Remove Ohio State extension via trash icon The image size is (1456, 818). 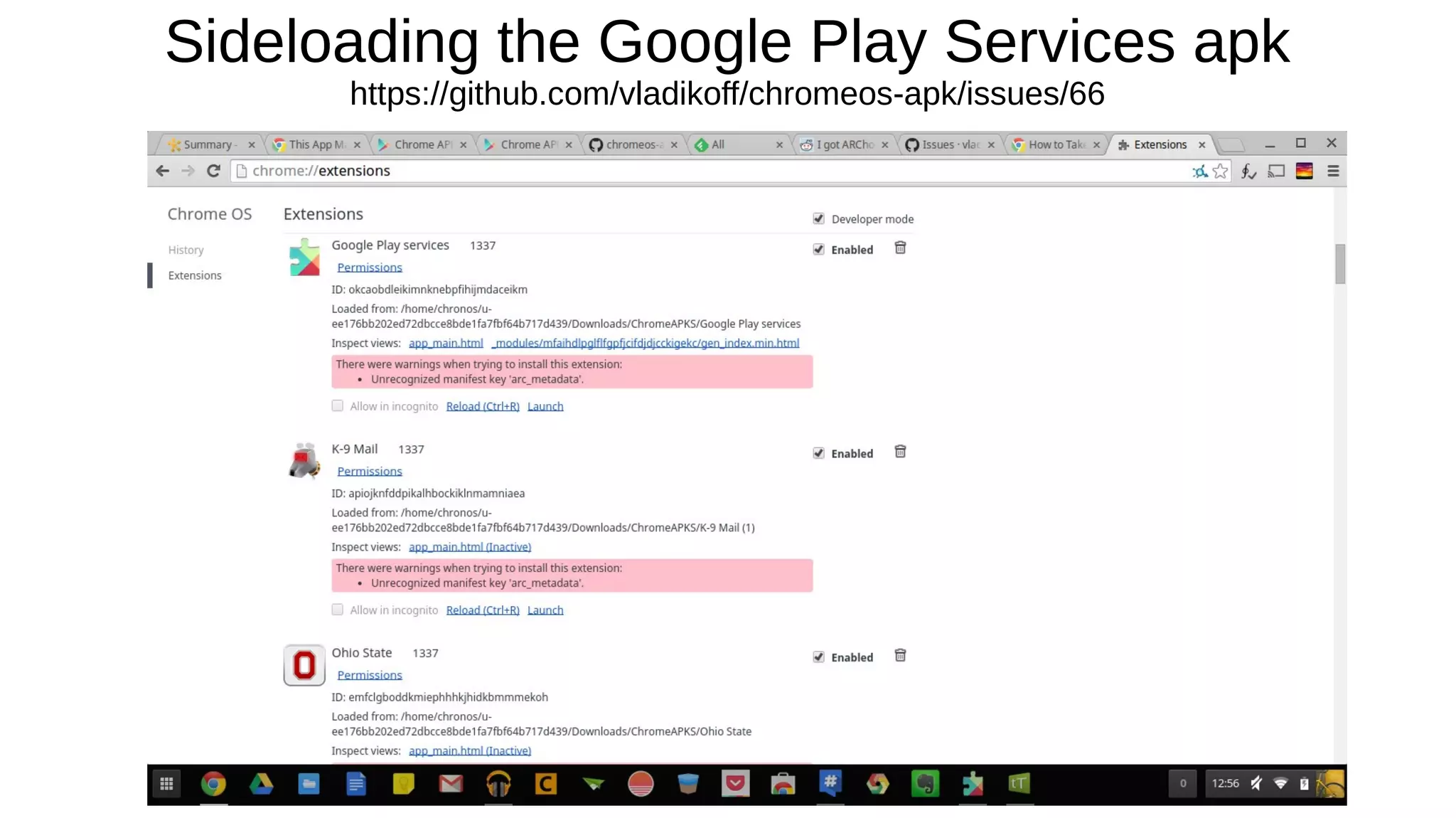pyautogui.click(x=900, y=655)
